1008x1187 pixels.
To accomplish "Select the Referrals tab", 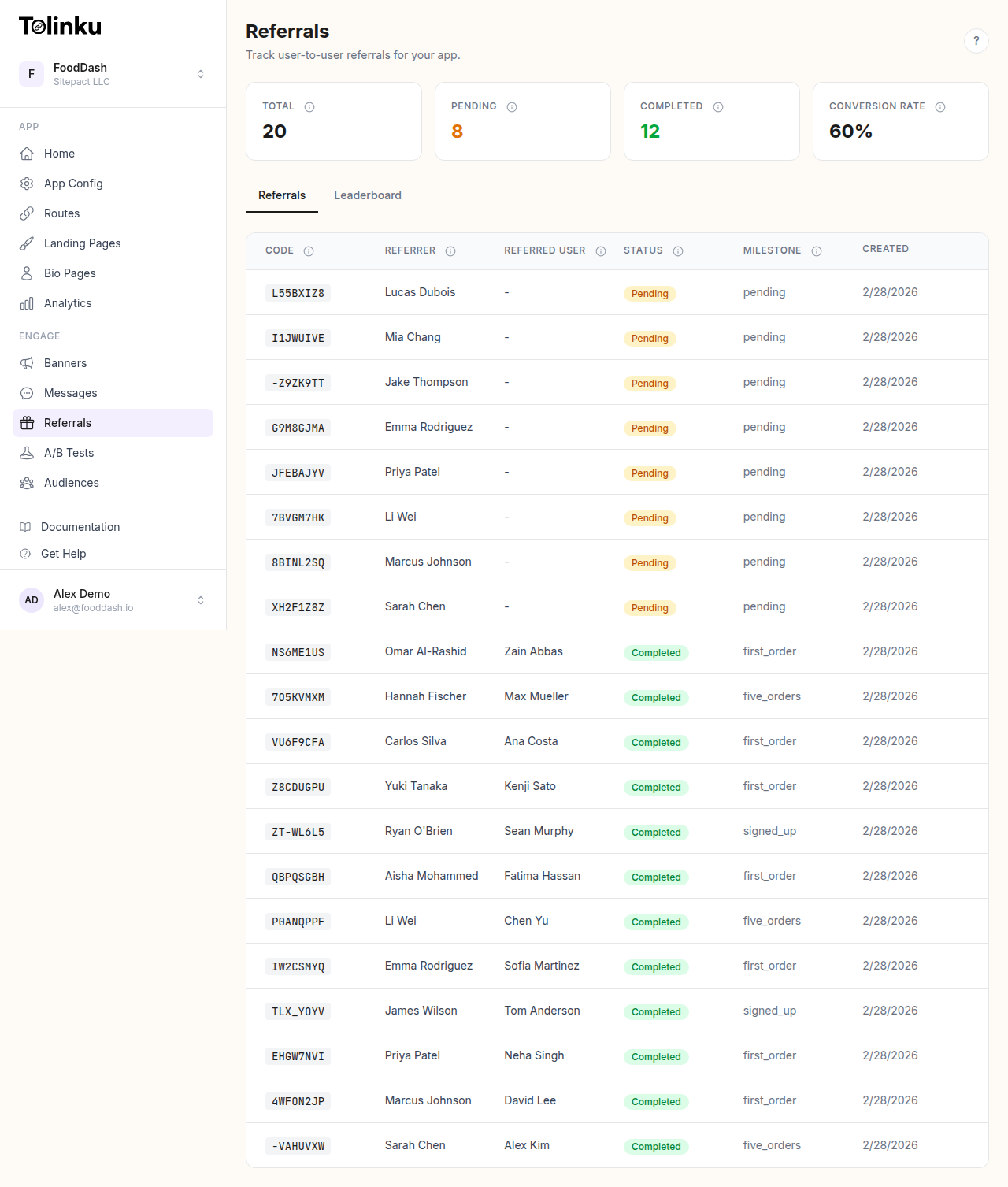I will pyautogui.click(x=281, y=195).
